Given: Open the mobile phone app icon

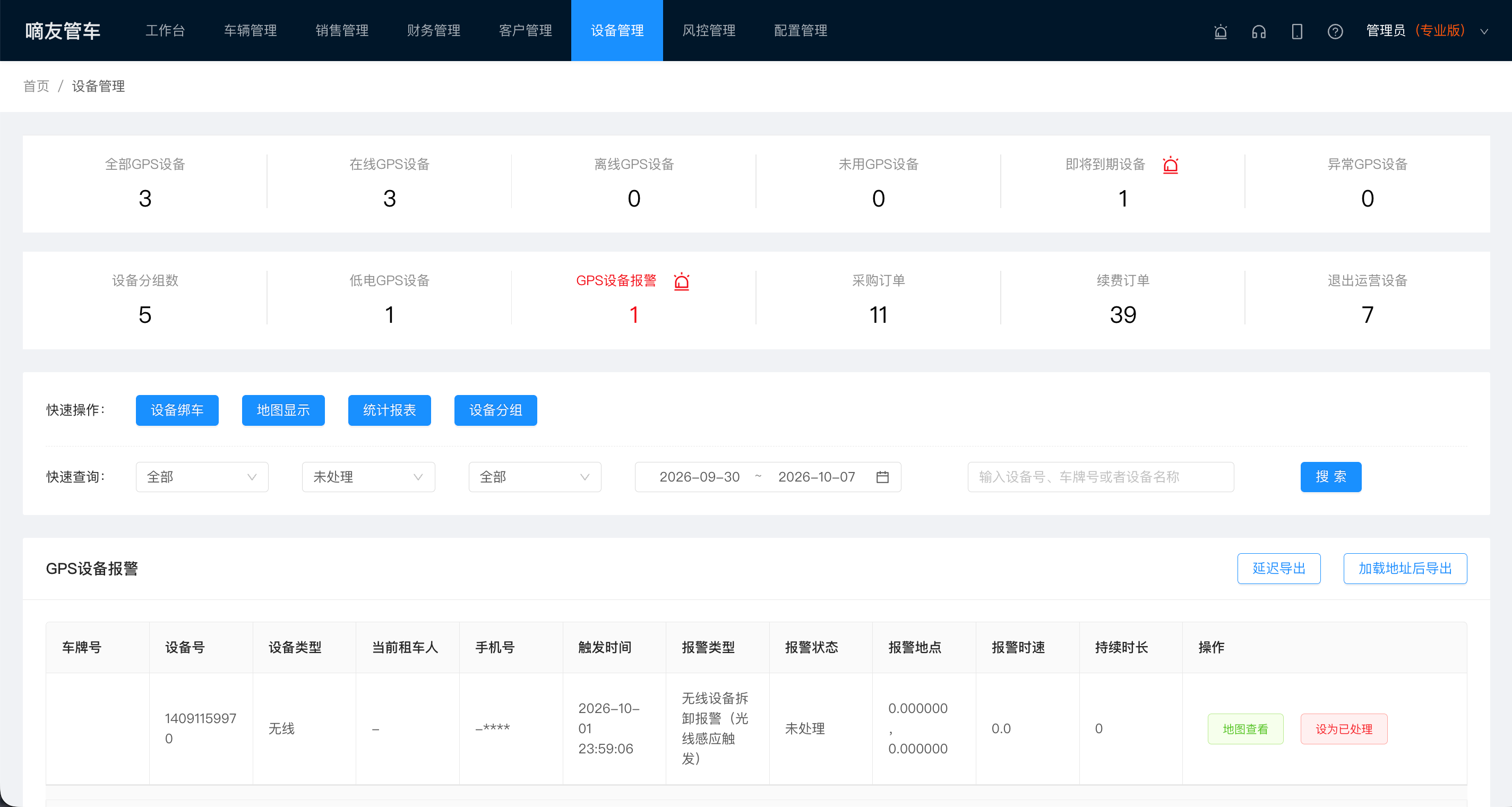Looking at the screenshot, I should pos(1296,31).
